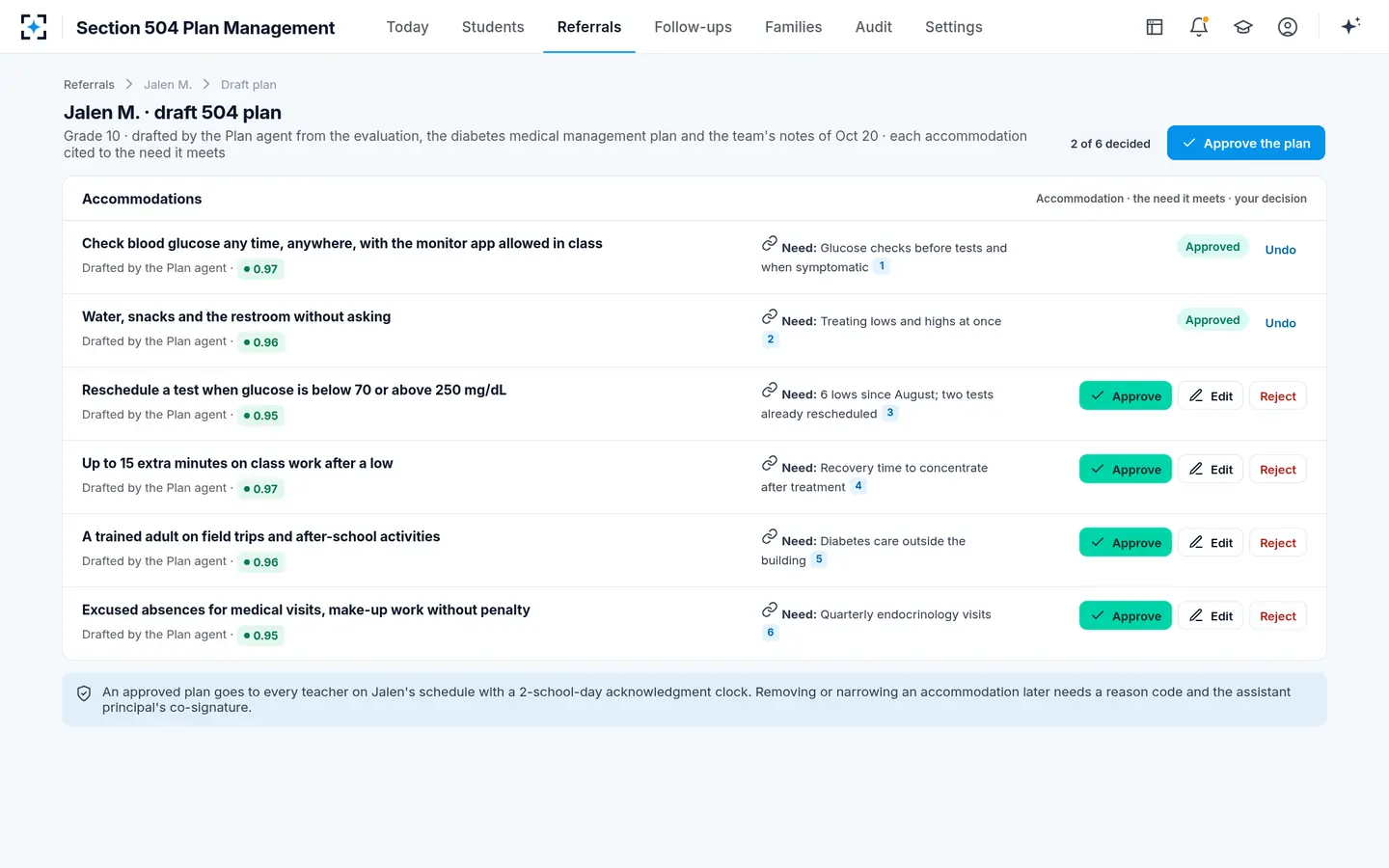Switch to the Students tab
Screen dimensions: 1389x868
point(493,27)
